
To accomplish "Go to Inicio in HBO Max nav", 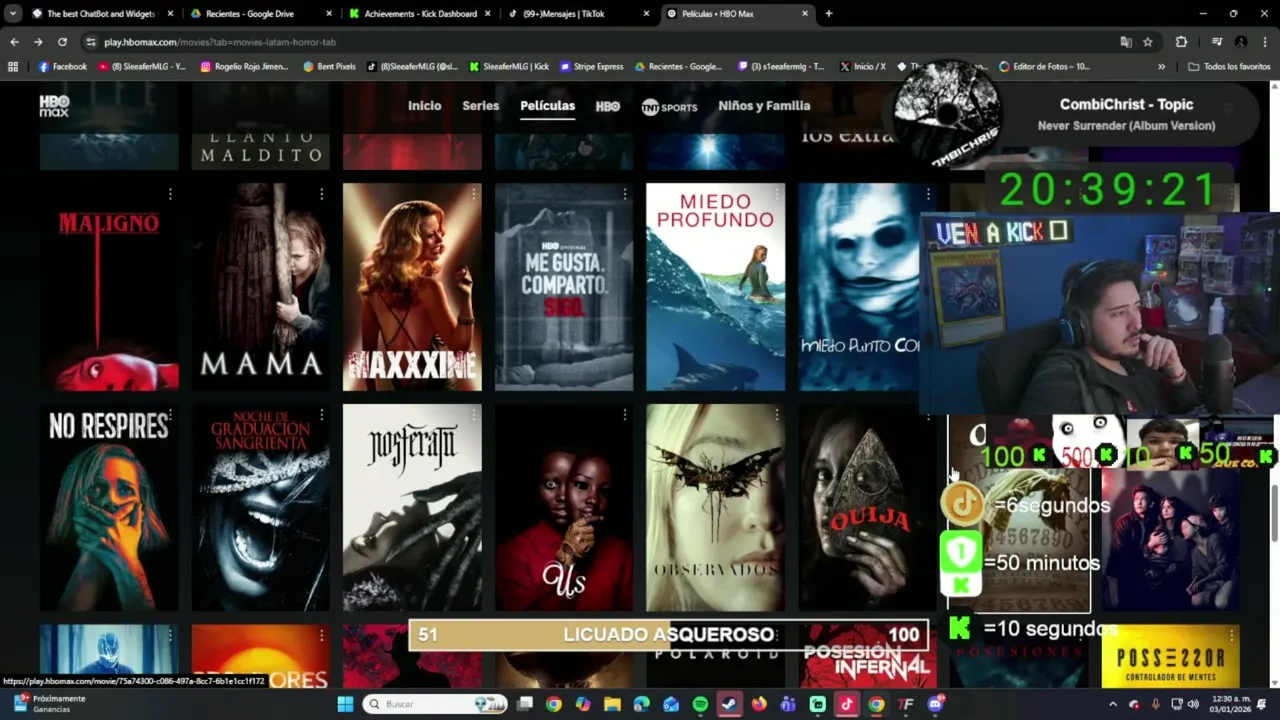I will (x=424, y=106).
